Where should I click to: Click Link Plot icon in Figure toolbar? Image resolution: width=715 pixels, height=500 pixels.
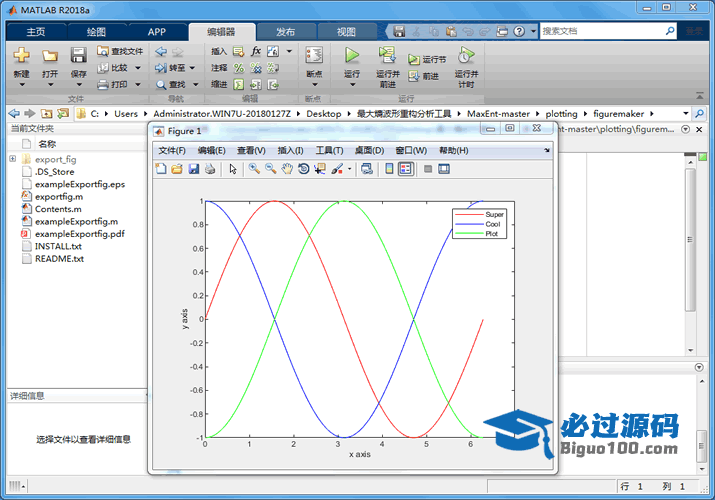(367, 169)
